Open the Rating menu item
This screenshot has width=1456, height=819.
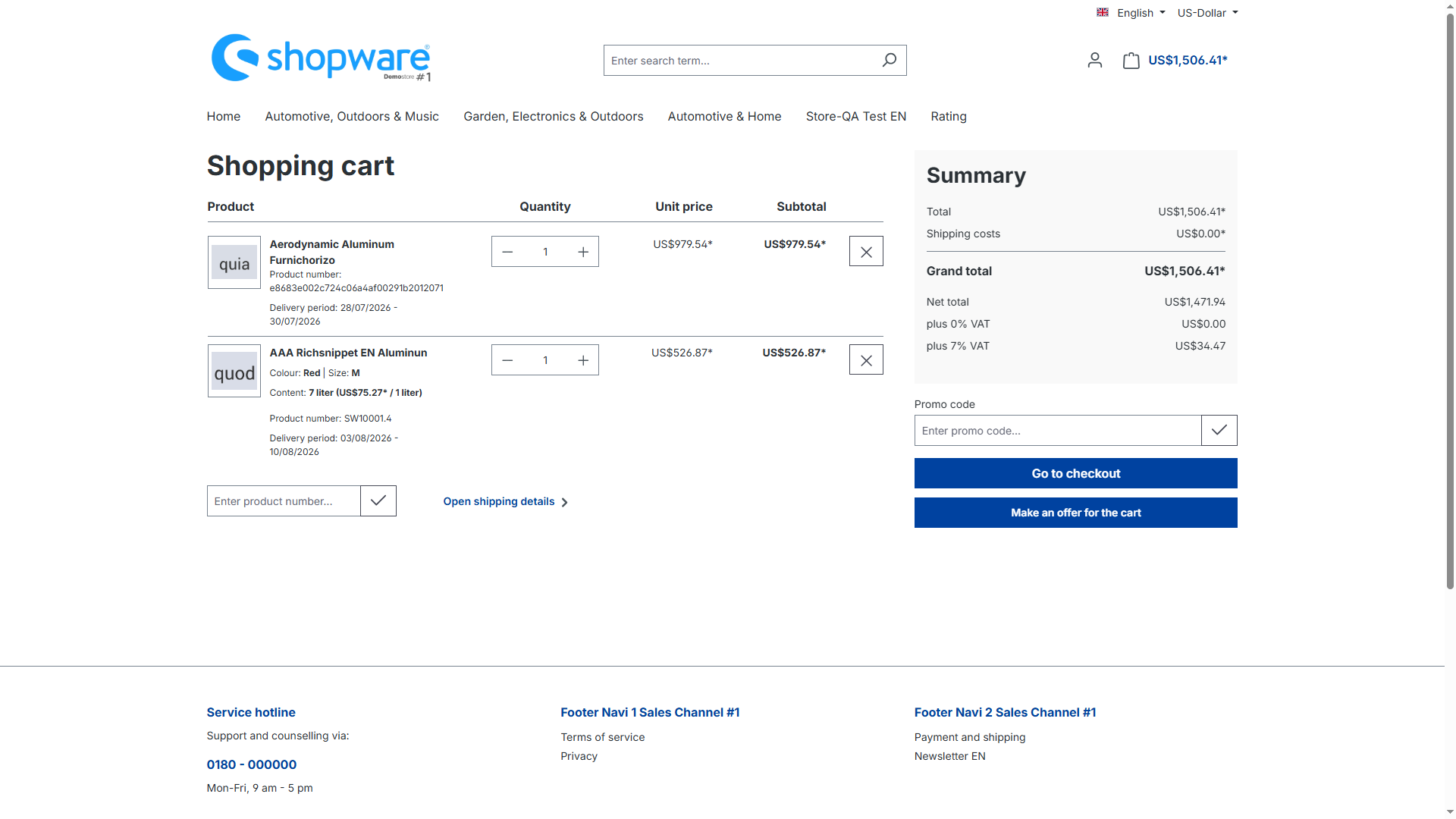point(949,116)
